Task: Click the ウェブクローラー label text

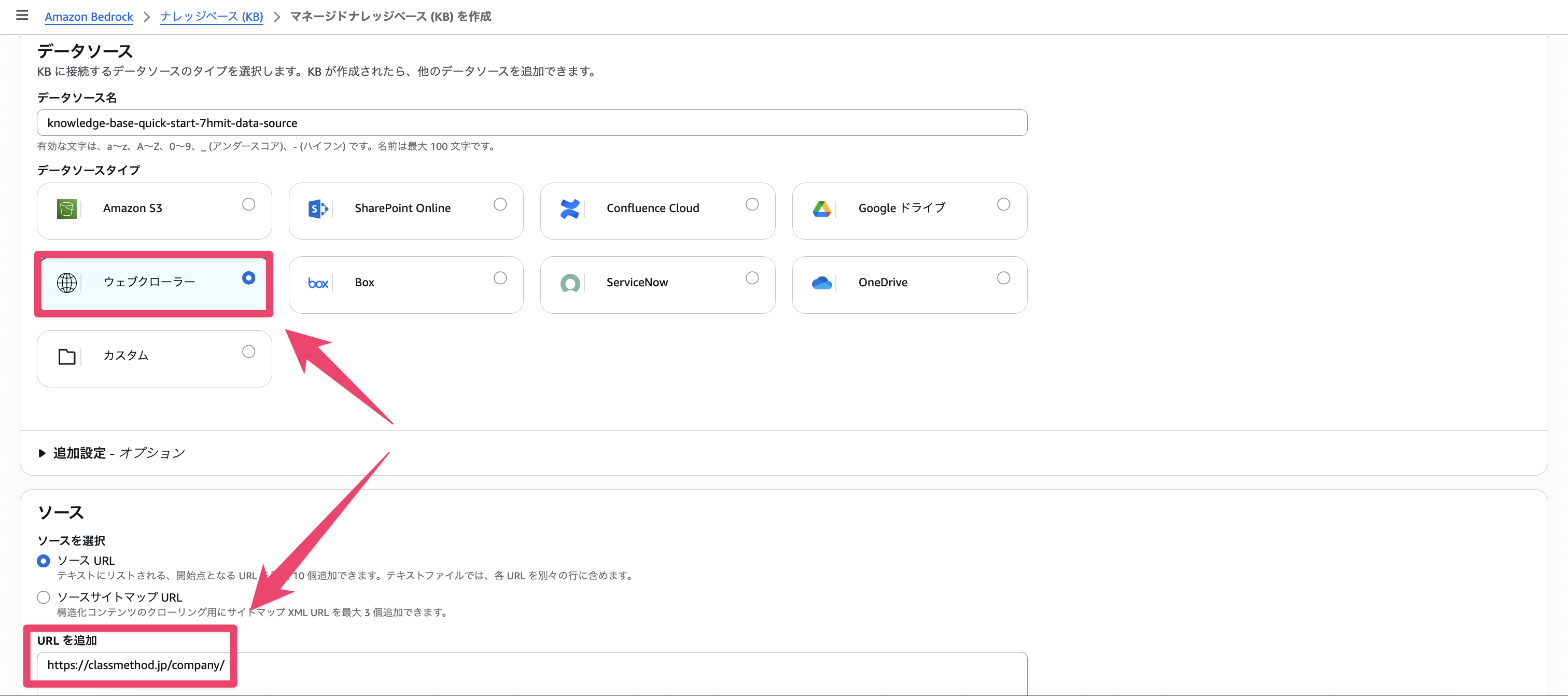Action: click(x=149, y=282)
